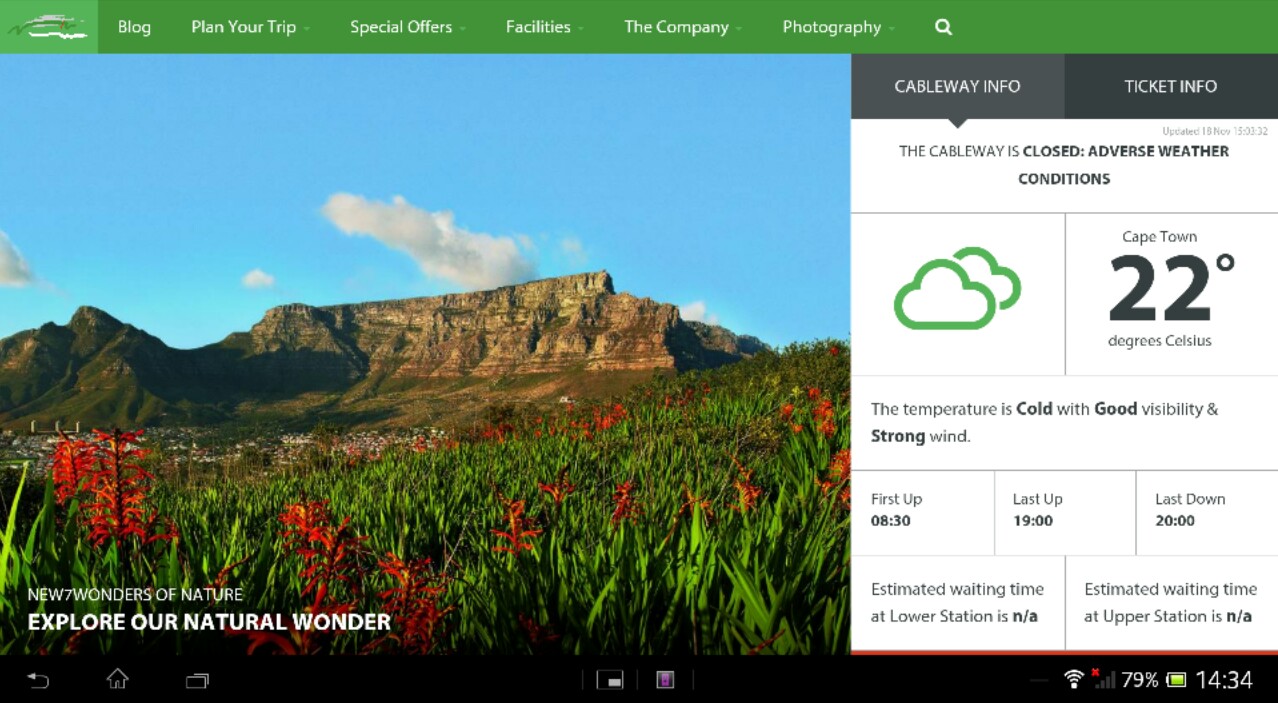The width and height of the screenshot is (1278, 703).
Task: Open the Photography dropdown
Action: pos(838,27)
